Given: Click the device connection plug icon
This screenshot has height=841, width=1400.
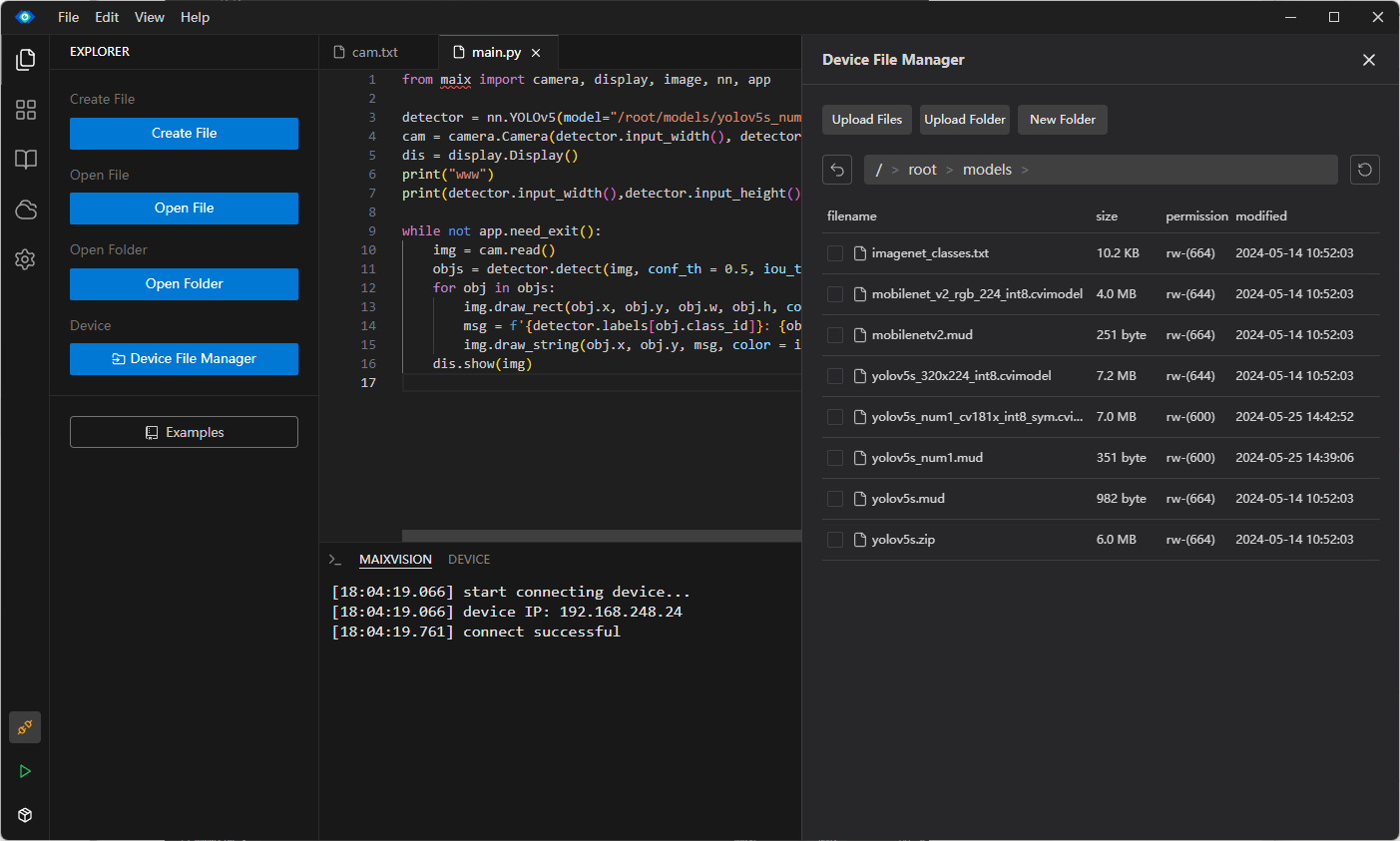Looking at the screenshot, I should click(x=25, y=727).
